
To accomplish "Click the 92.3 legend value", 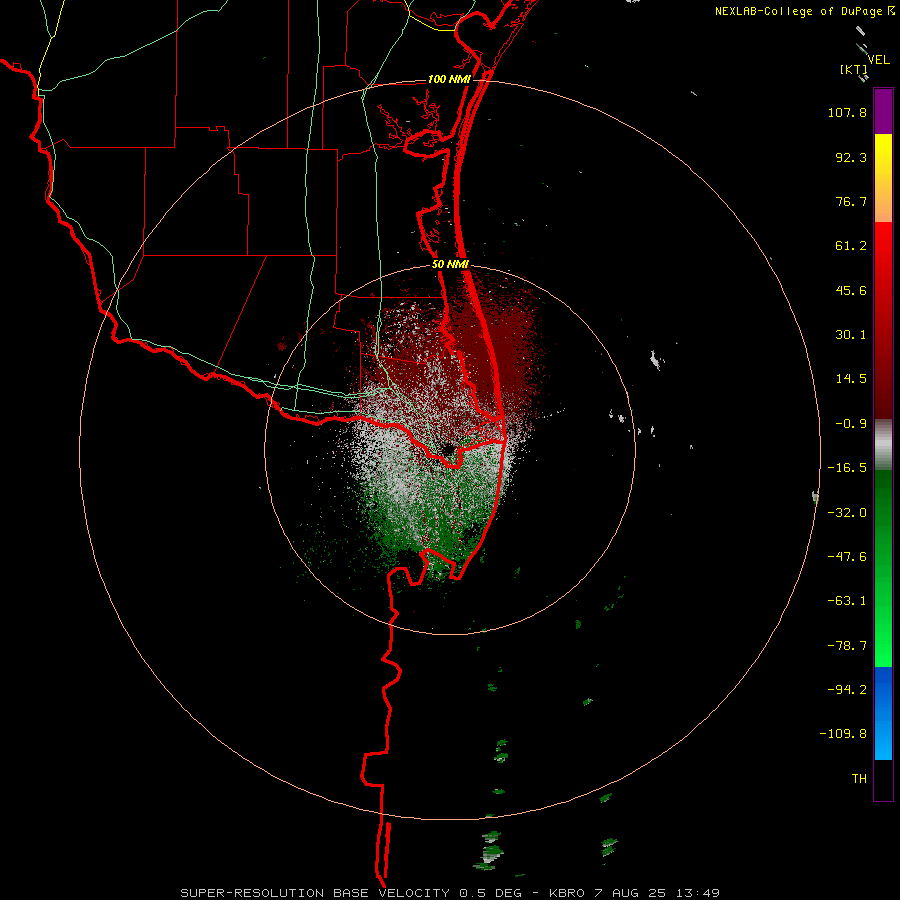I will [851, 157].
